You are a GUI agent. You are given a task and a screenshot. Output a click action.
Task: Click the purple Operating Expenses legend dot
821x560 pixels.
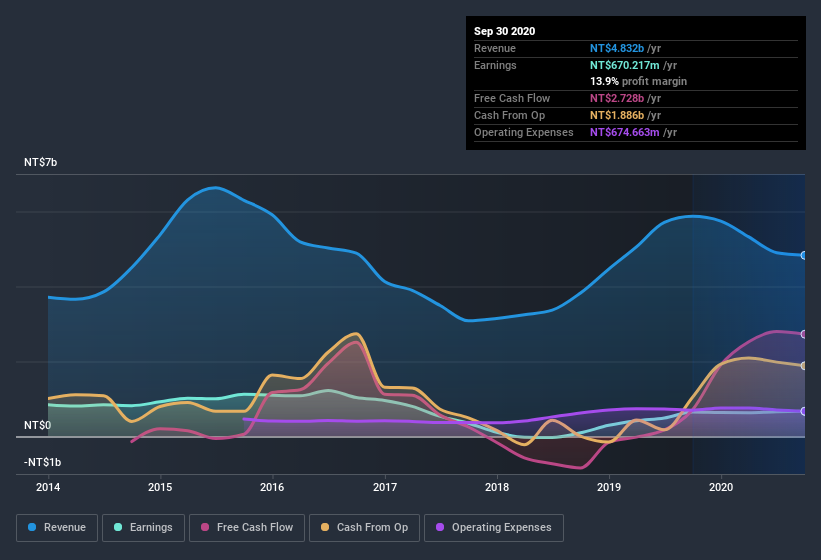pos(440,527)
